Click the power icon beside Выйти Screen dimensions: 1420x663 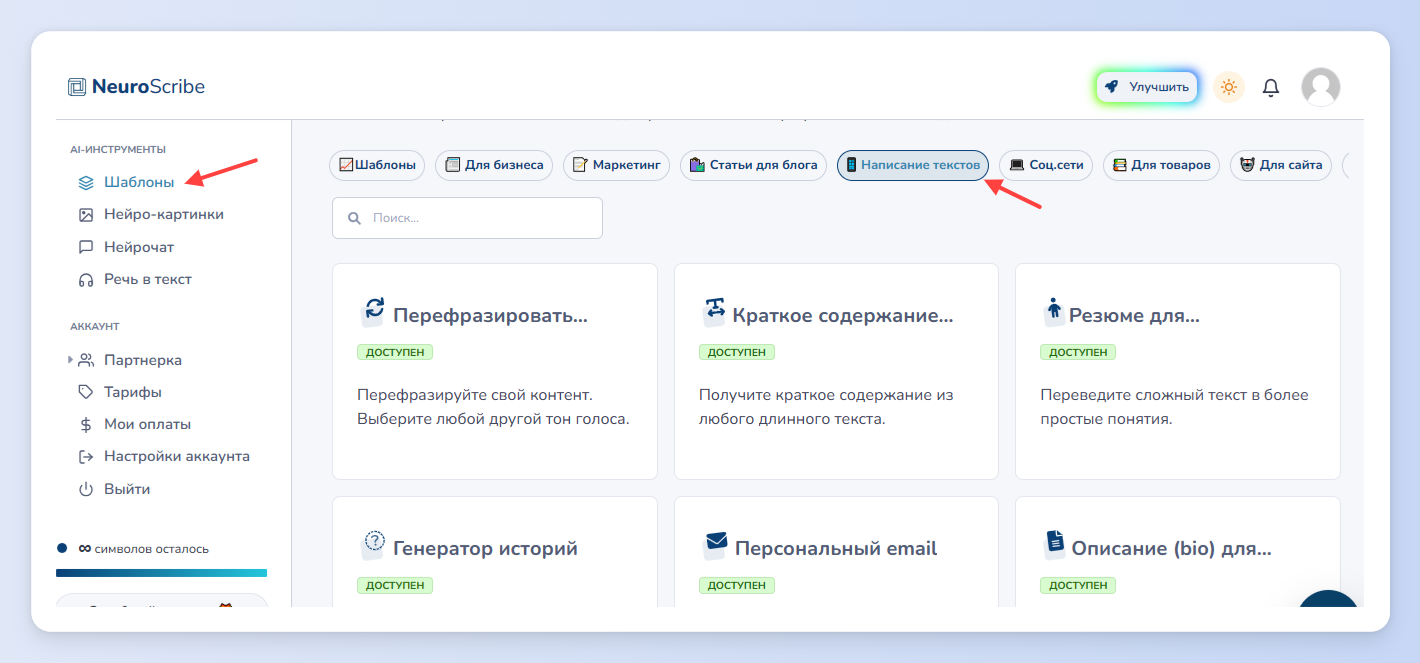pos(86,489)
